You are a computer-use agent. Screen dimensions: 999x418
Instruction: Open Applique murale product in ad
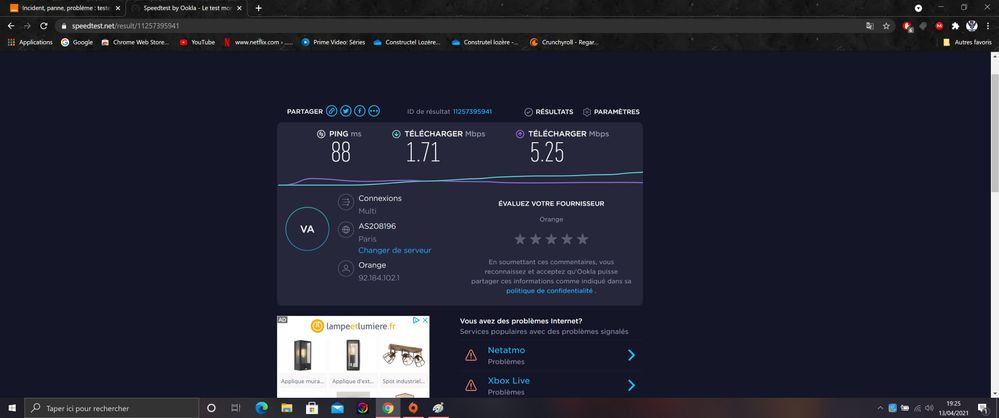pos(303,363)
